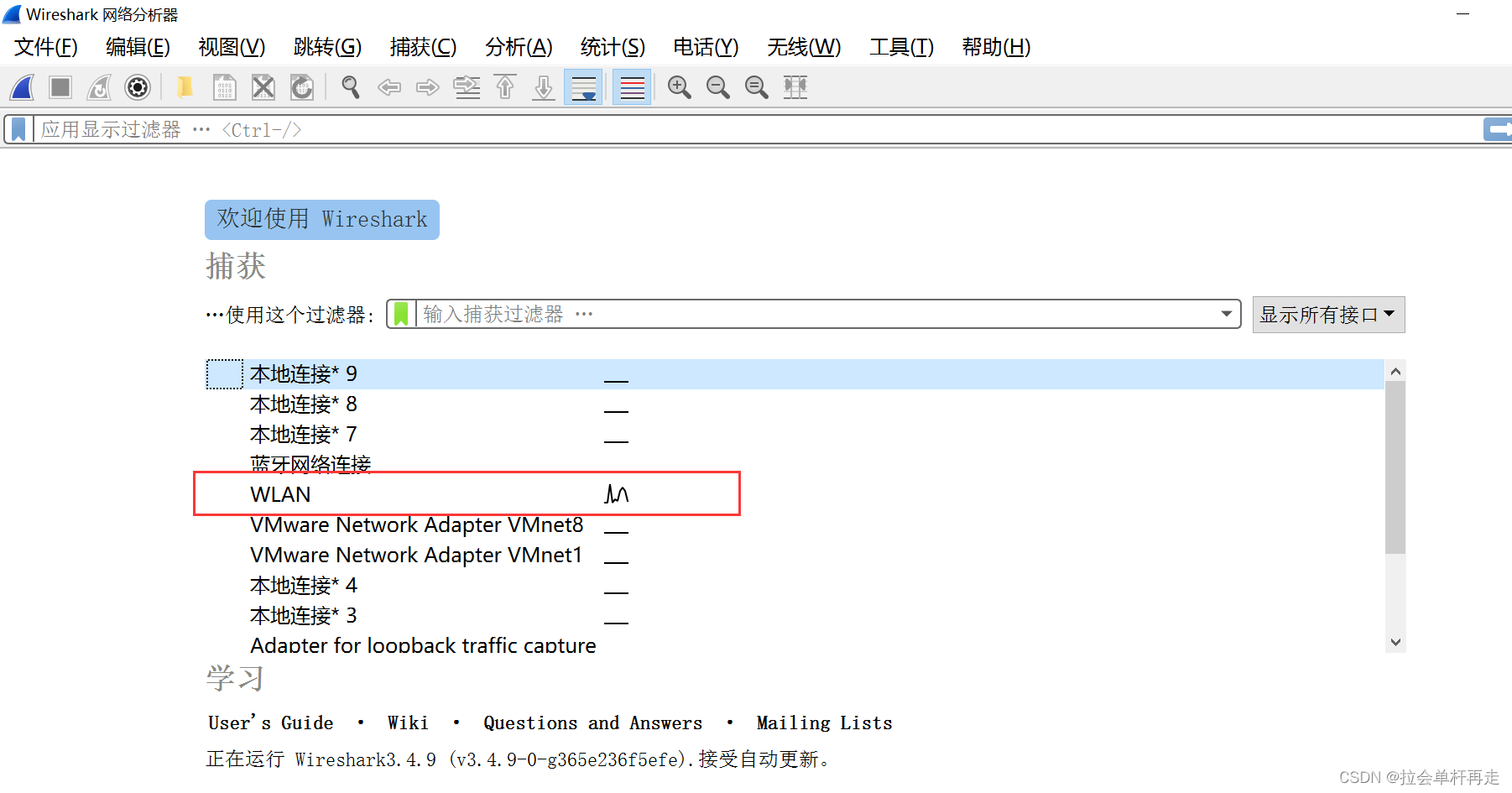The image size is (1512, 793).
Task: Click the save capture file icon
Action: pyautogui.click(x=224, y=87)
